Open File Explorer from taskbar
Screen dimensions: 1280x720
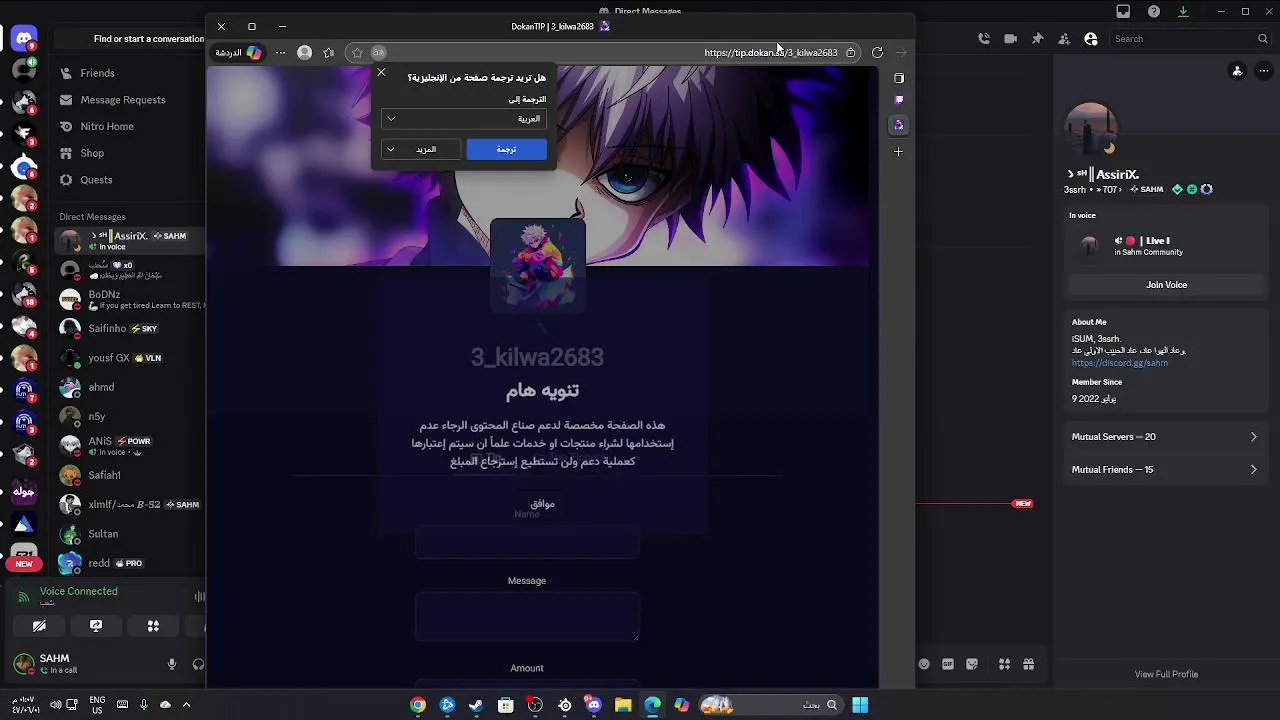coord(623,705)
